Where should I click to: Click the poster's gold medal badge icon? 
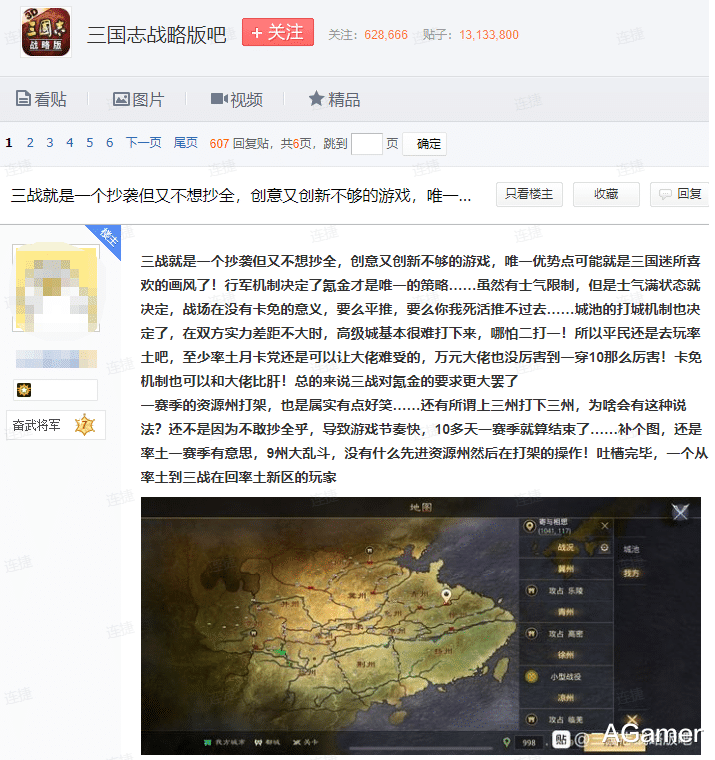tap(24, 390)
